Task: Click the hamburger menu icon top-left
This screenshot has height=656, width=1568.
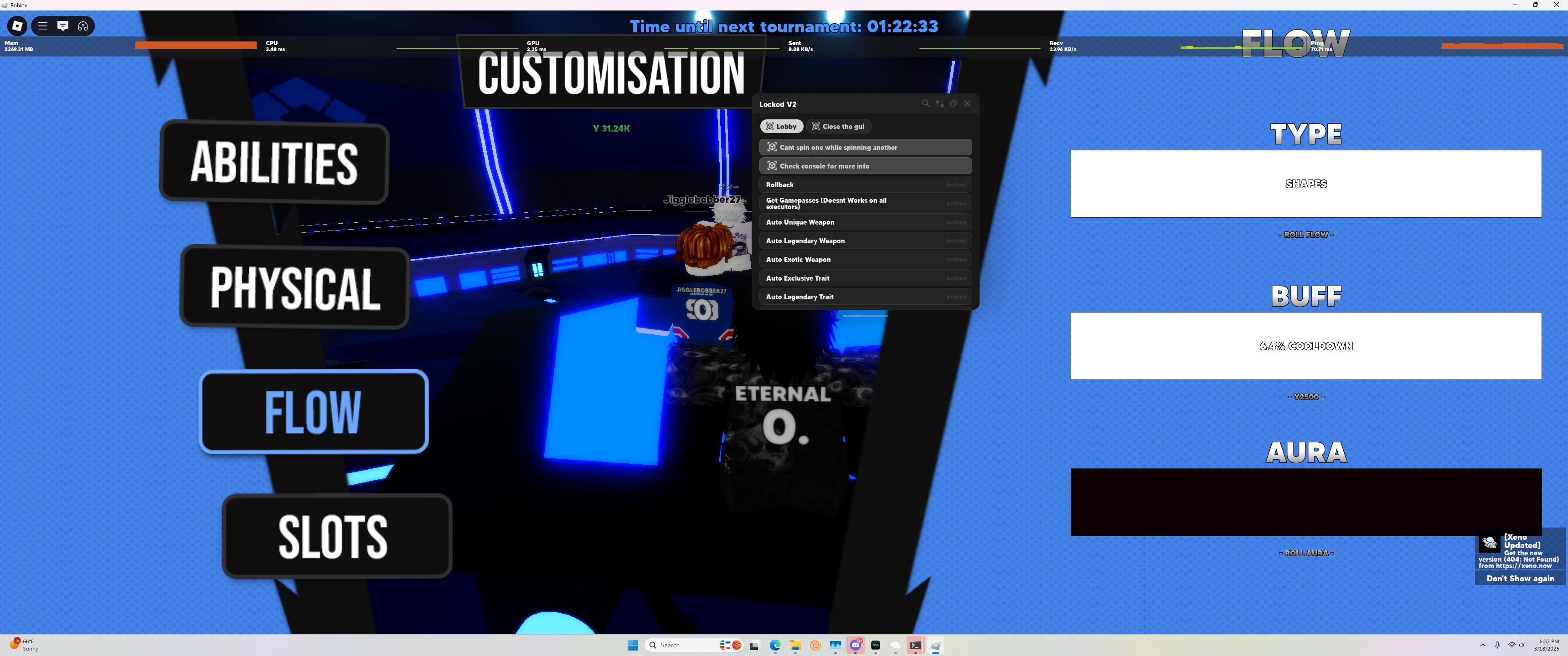Action: [42, 26]
